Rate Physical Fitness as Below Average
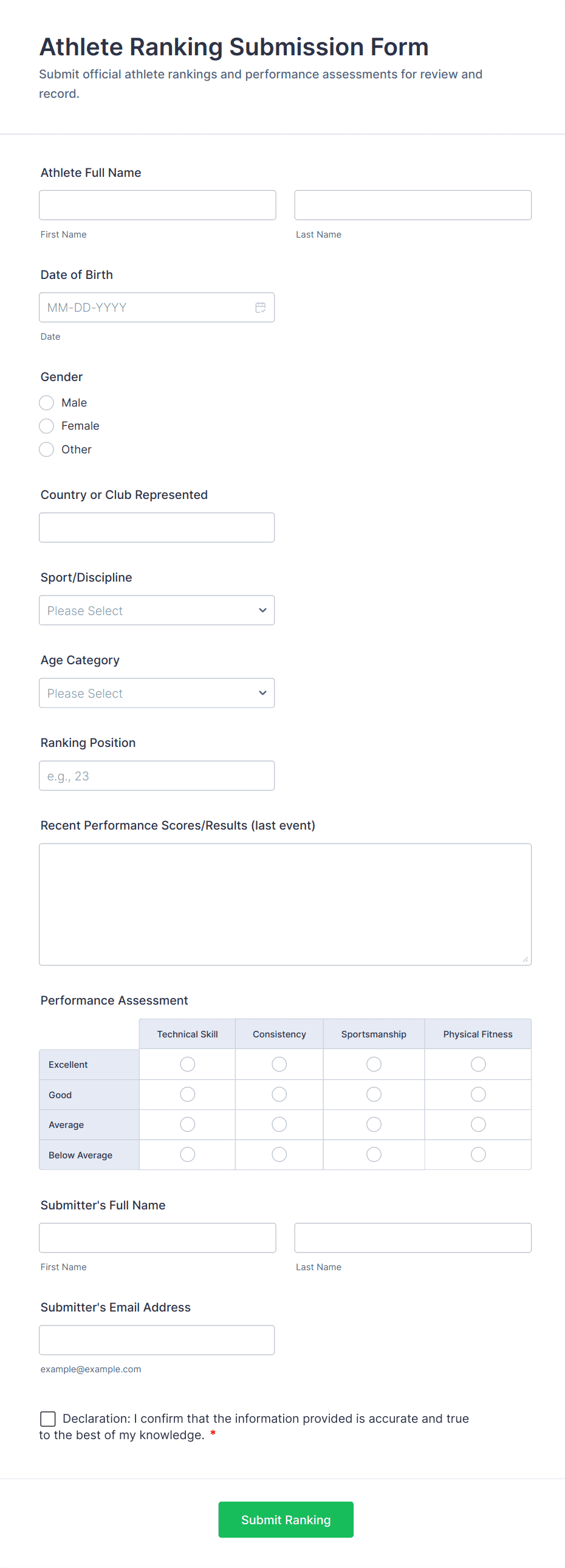 tap(479, 1155)
